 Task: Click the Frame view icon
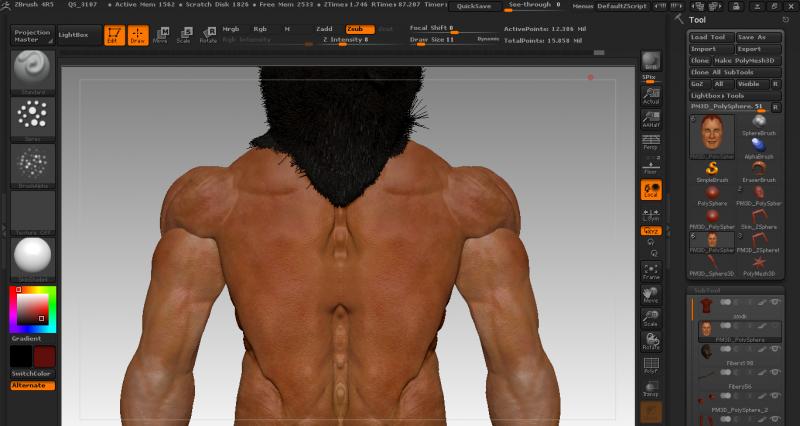[651, 271]
